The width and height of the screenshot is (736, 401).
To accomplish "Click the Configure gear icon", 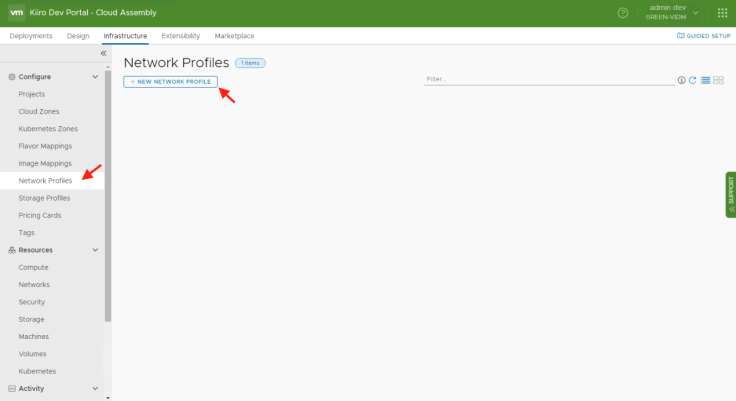I will click(12, 77).
